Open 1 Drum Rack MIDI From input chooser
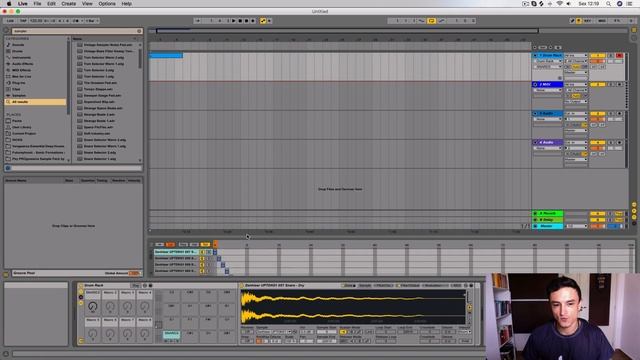Image resolution: width=640 pixels, height=360 pixels. tap(576, 56)
